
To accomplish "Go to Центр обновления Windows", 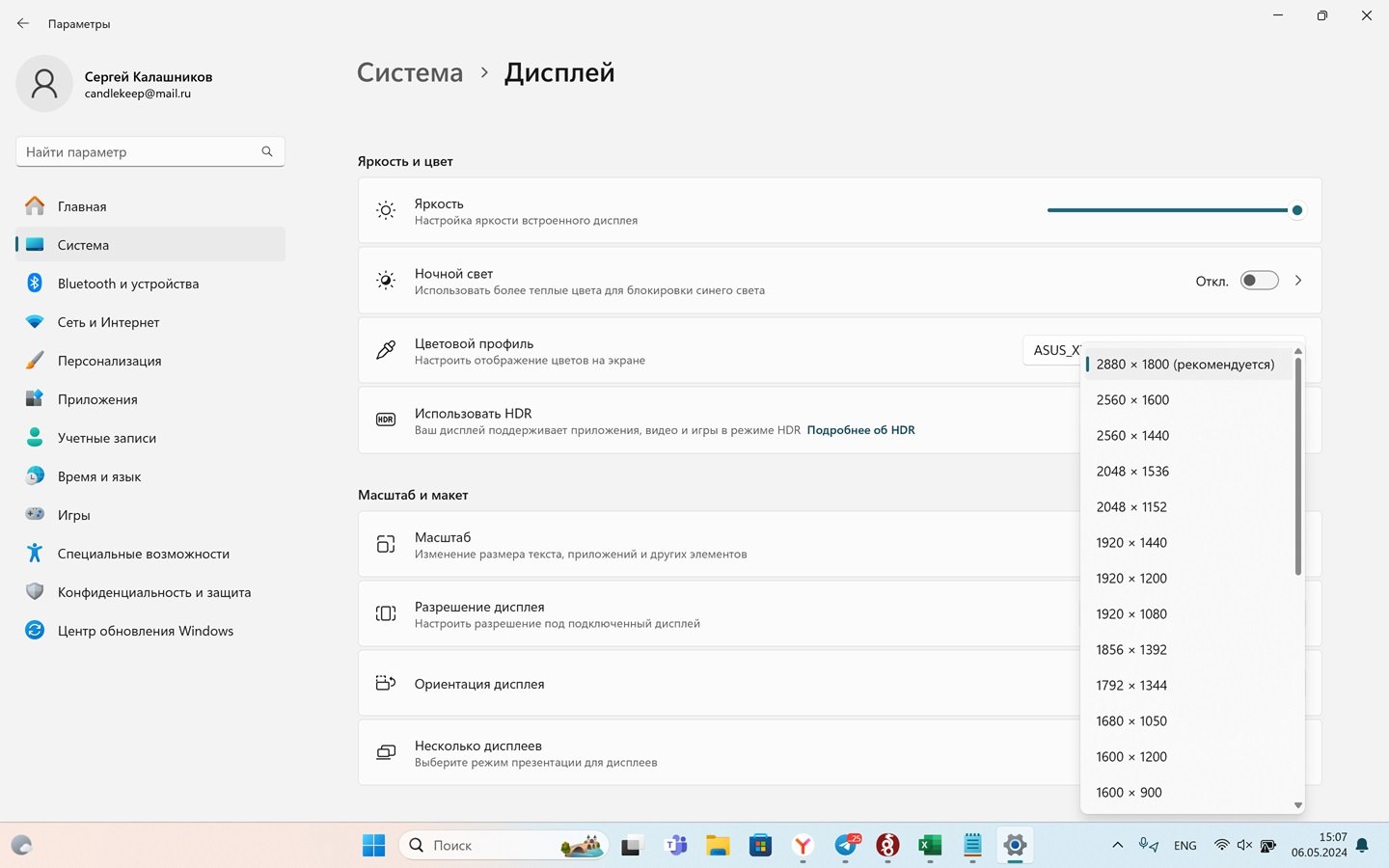I will point(150,631).
